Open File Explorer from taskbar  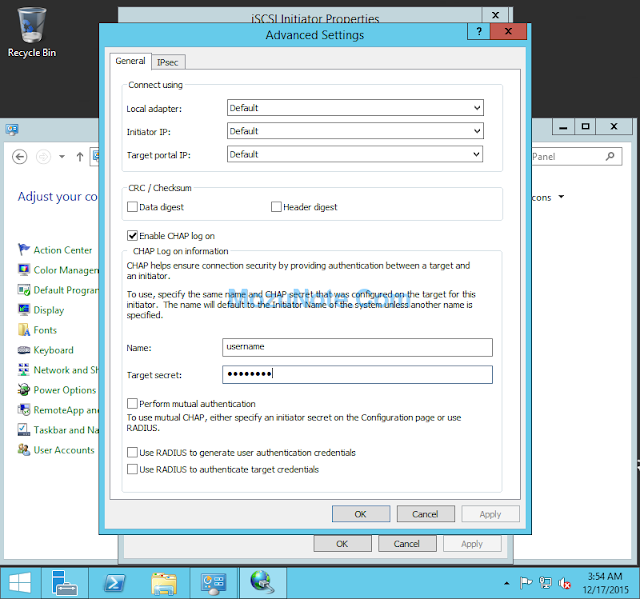coord(164,583)
